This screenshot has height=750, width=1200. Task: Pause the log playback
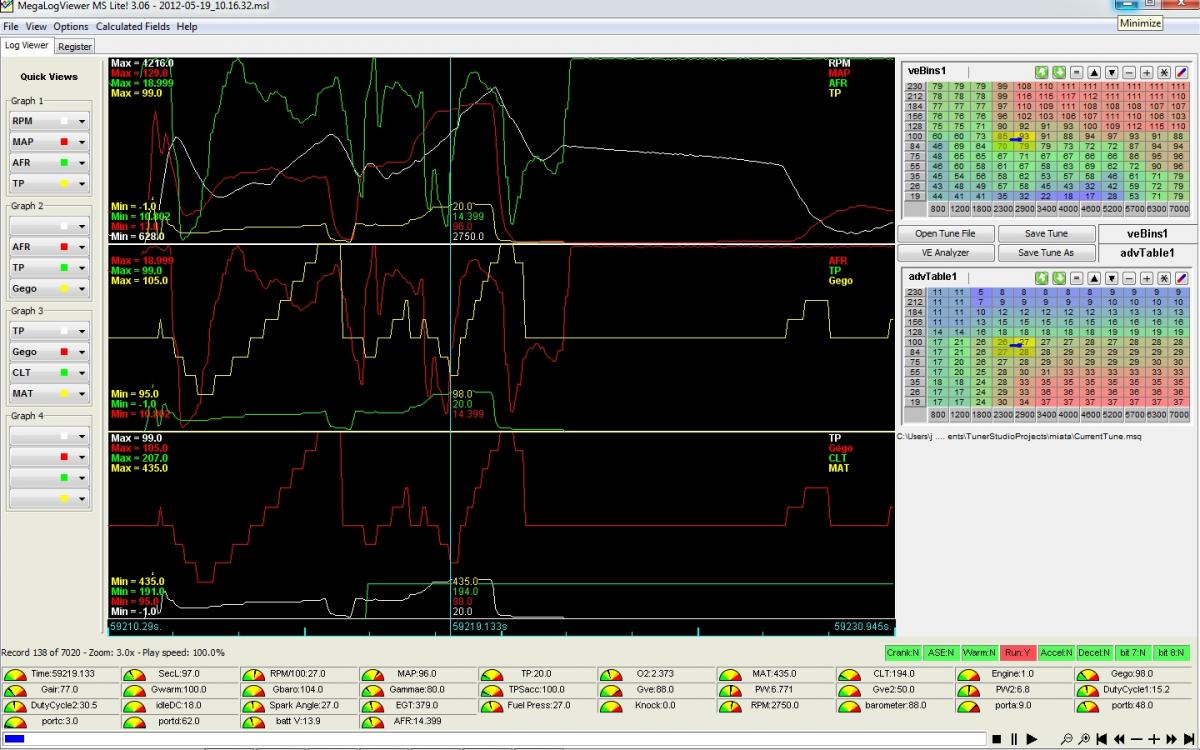pyautogui.click(x=1014, y=739)
